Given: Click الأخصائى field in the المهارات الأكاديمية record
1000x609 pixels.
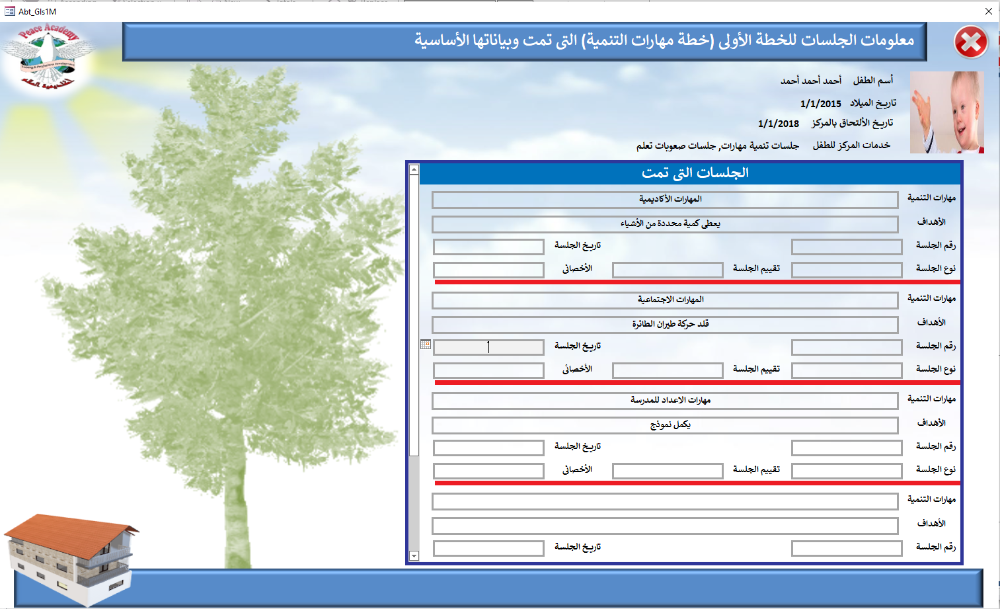Looking at the screenshot, I should 489,270.
